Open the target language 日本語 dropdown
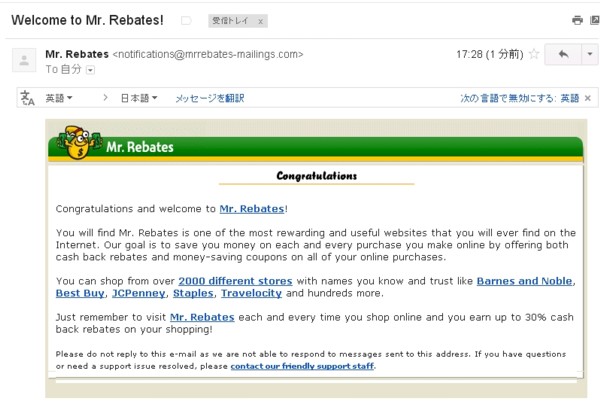 point(138,98)
